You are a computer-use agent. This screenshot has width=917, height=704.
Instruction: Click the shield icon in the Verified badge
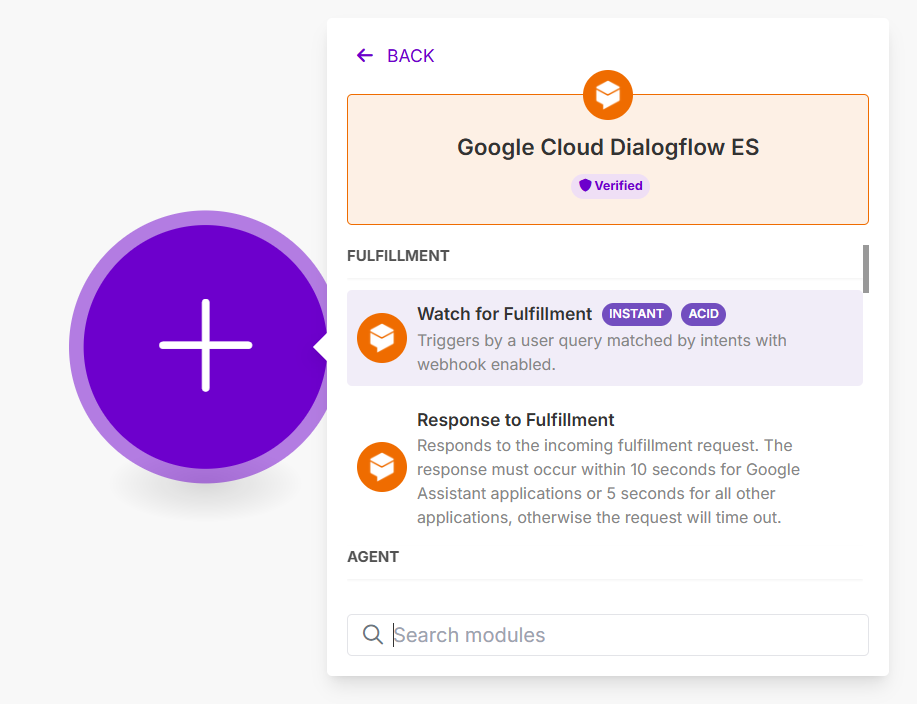585,186
